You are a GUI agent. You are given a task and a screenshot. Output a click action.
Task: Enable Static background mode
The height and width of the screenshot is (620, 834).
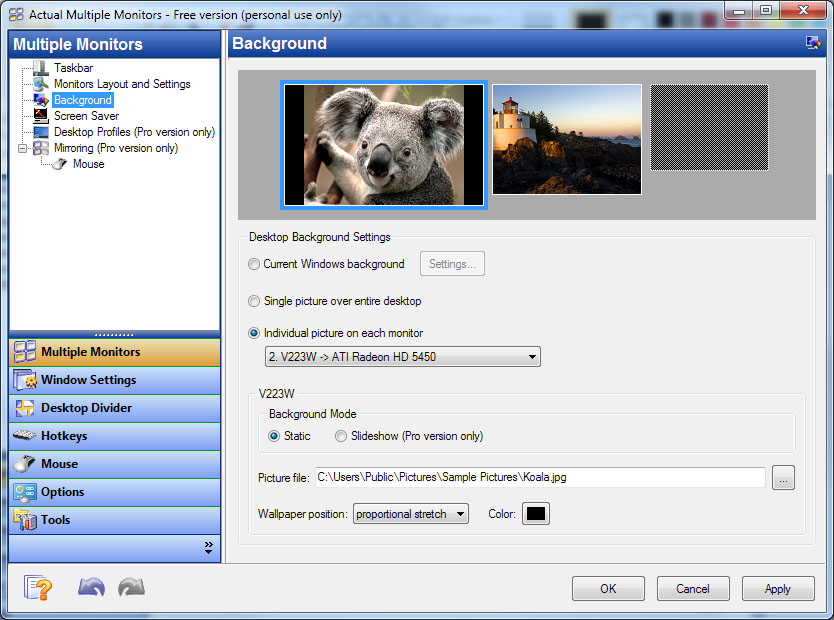pos(274,436)
